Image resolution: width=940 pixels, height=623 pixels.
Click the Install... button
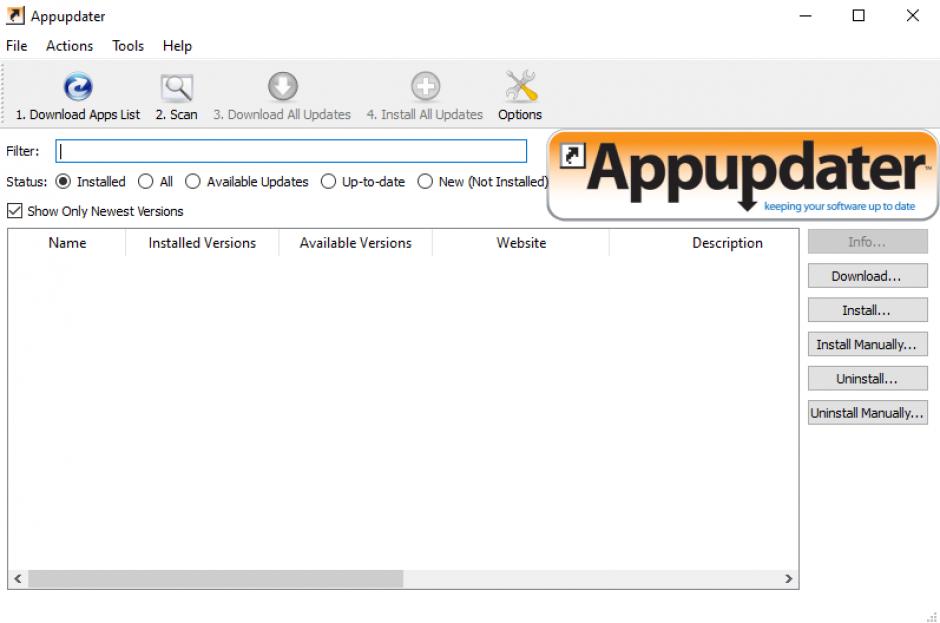(x=867, y=310)
